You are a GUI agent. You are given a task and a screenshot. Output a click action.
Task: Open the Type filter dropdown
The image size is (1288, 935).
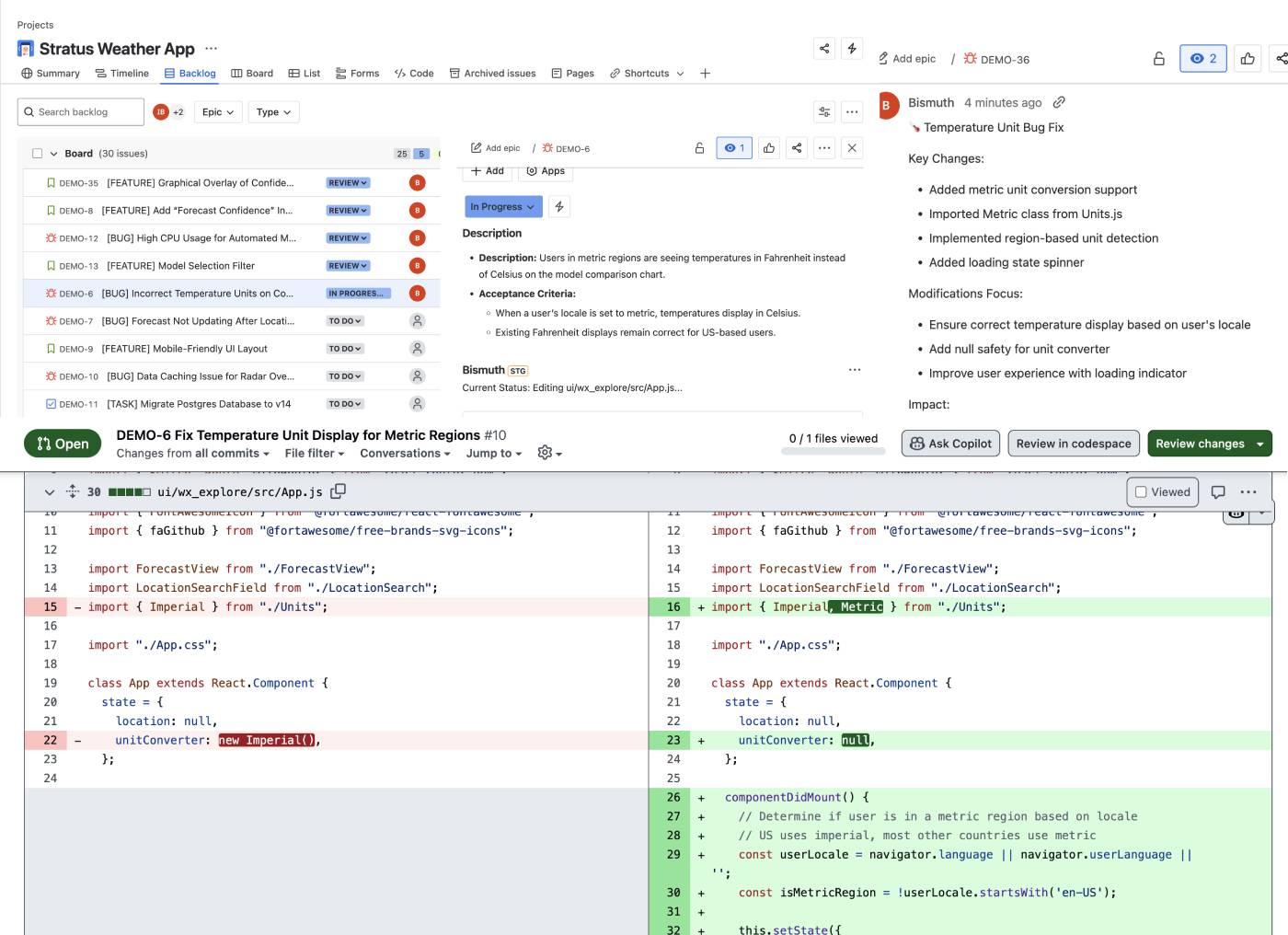(x=273, y=112)
